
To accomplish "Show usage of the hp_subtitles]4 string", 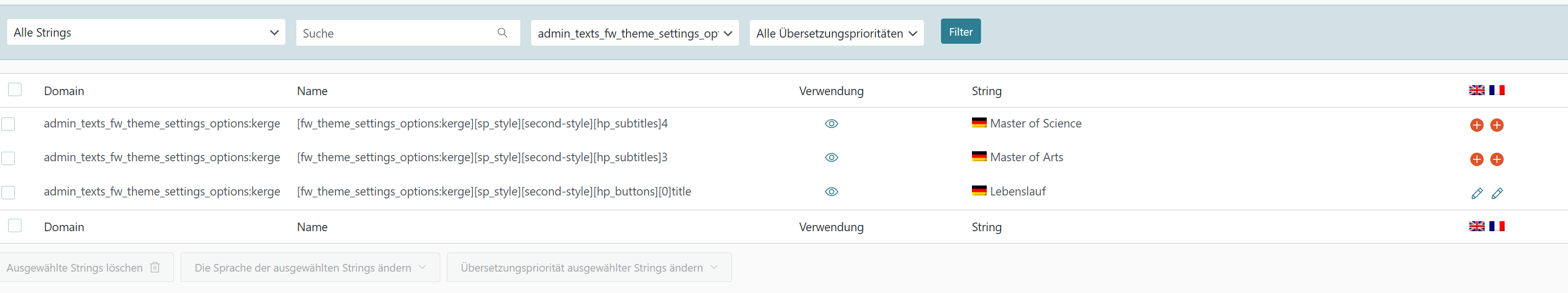I will [831, 124].
